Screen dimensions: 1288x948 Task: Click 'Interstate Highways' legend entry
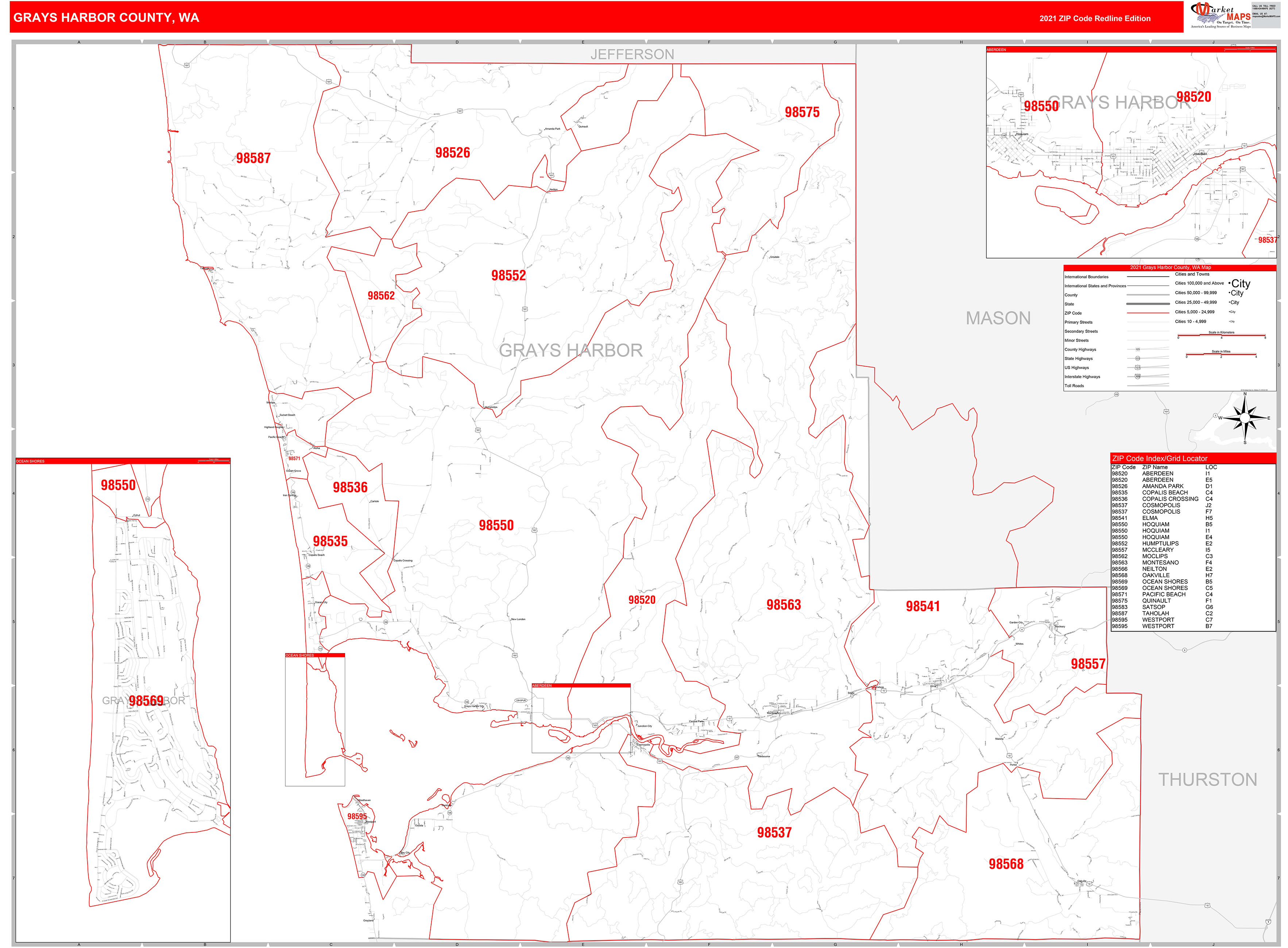coord(1082,377)
